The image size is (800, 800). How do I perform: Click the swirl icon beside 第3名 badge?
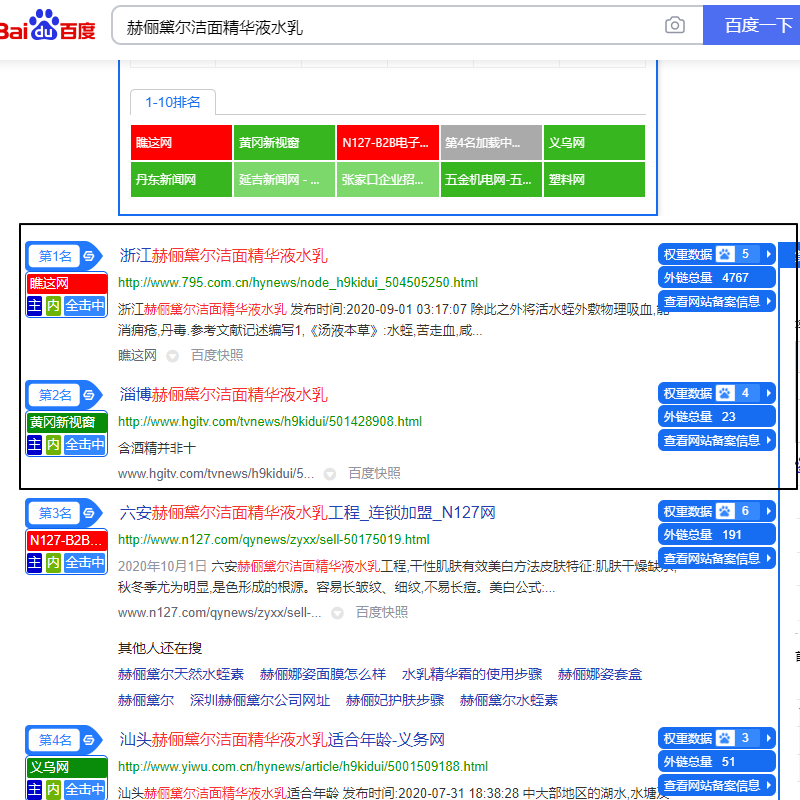[x=89, y=513]
